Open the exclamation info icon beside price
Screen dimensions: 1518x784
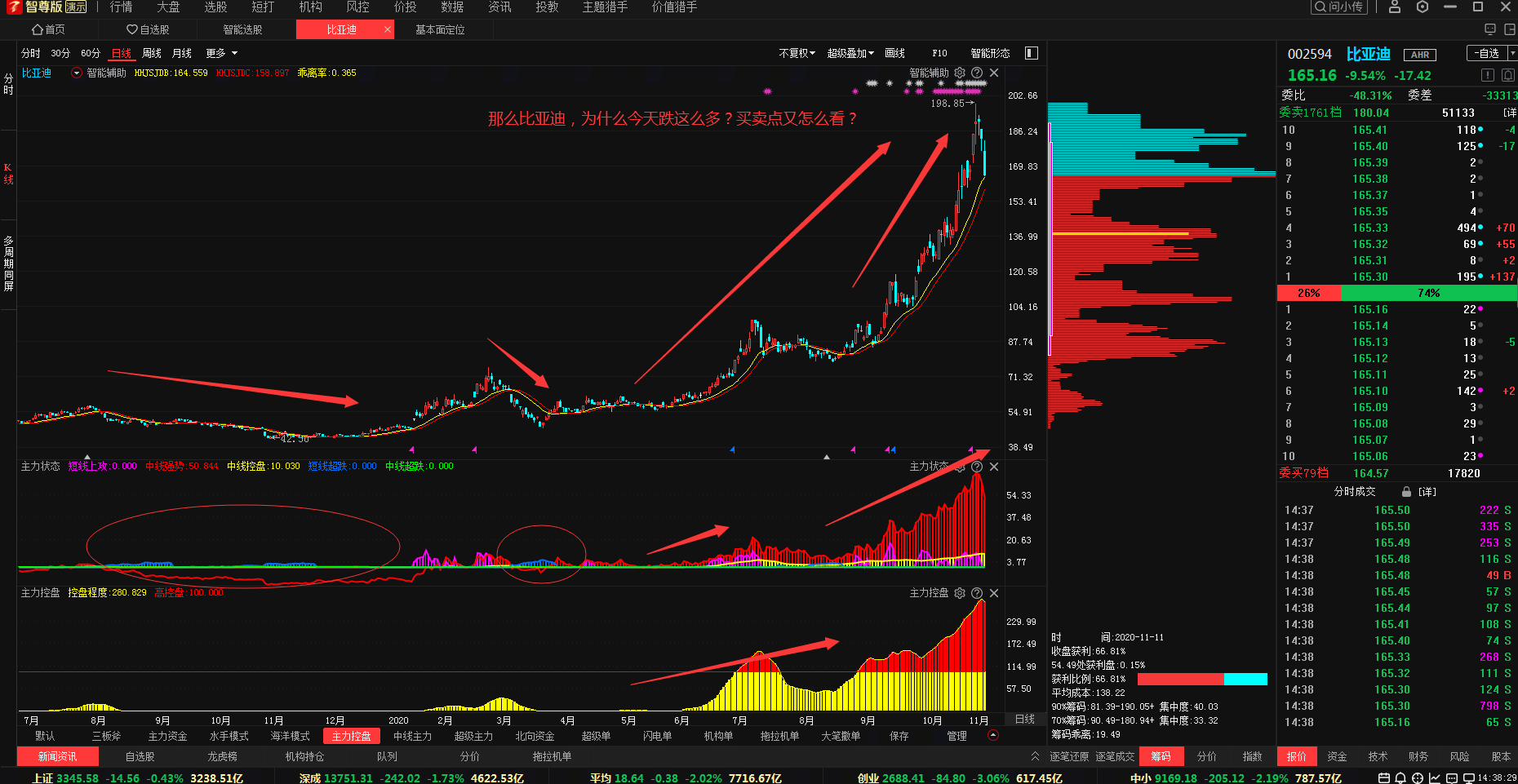click(1488, 75)
